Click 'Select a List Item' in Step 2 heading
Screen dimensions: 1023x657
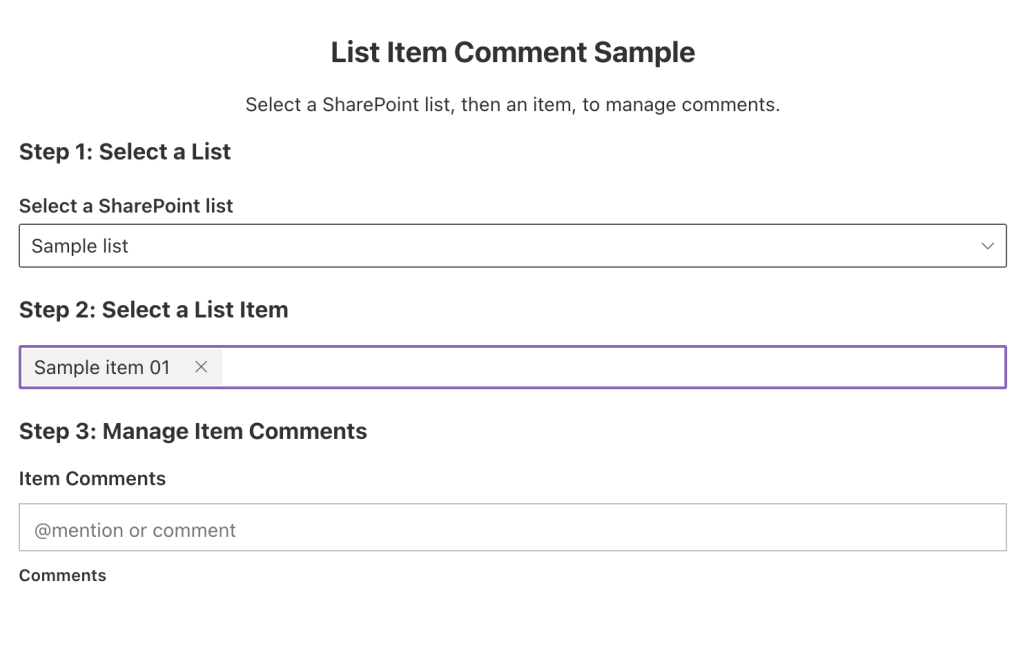(x=195, y=310)
